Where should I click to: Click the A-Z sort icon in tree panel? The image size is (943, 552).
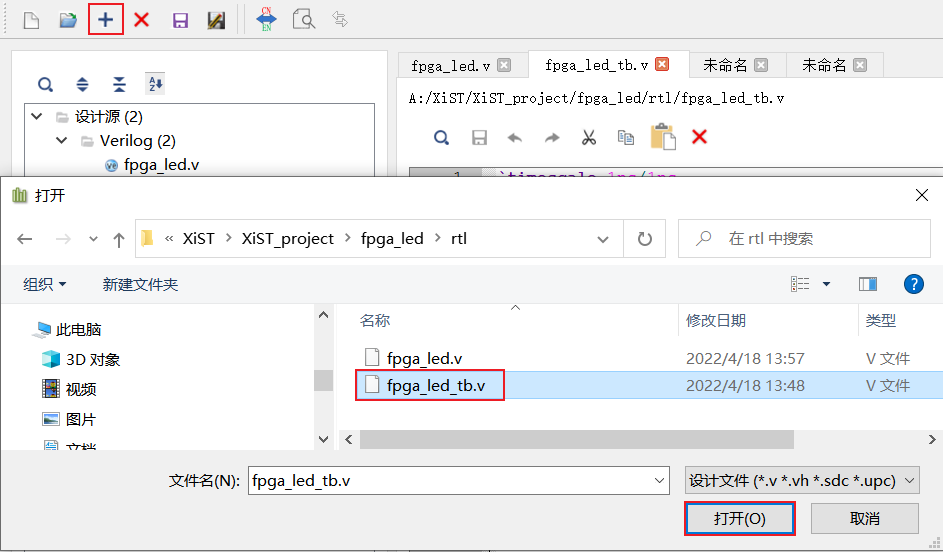[x=155, y=84]
